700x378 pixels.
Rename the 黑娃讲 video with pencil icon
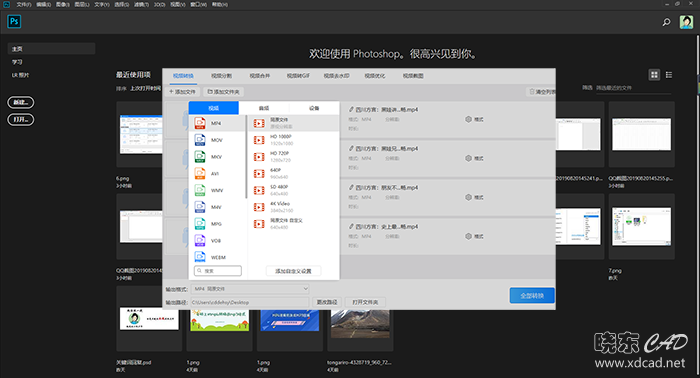click(x=351, y=109)
